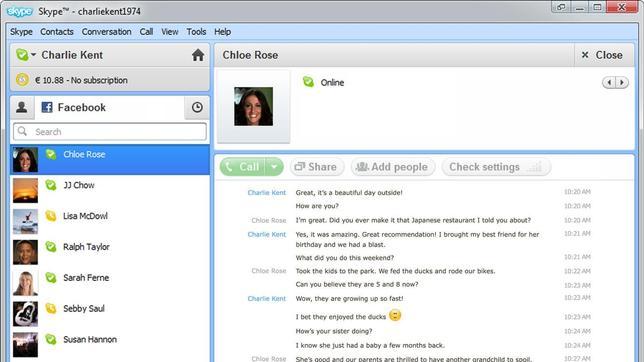Switch to the Contacts list tab
The height and width of the screenshot is (362, 644).
pos(22,108)
